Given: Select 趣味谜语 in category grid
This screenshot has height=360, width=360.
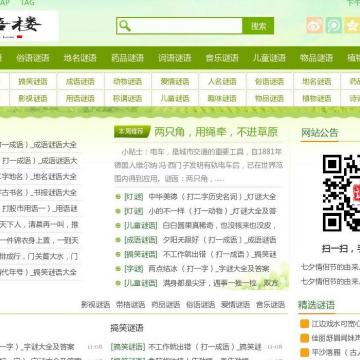Looking at the screenshot, I should click(x=222, y=98).
